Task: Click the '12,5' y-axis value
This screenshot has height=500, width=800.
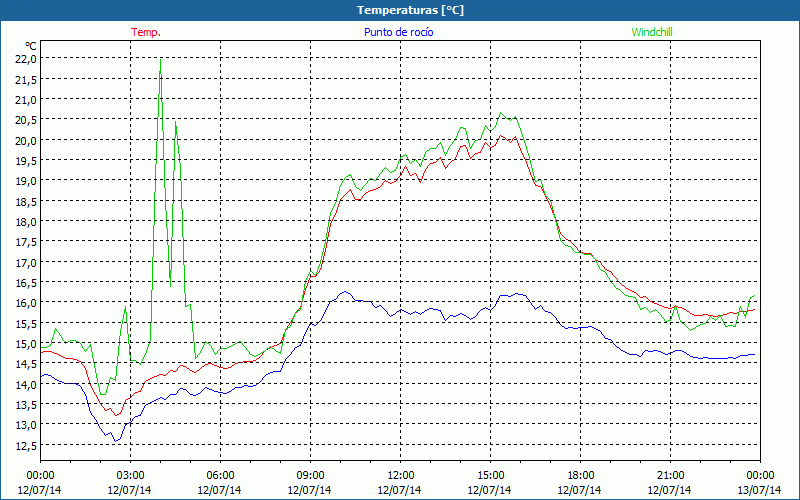Action: [x=26, y=445]
